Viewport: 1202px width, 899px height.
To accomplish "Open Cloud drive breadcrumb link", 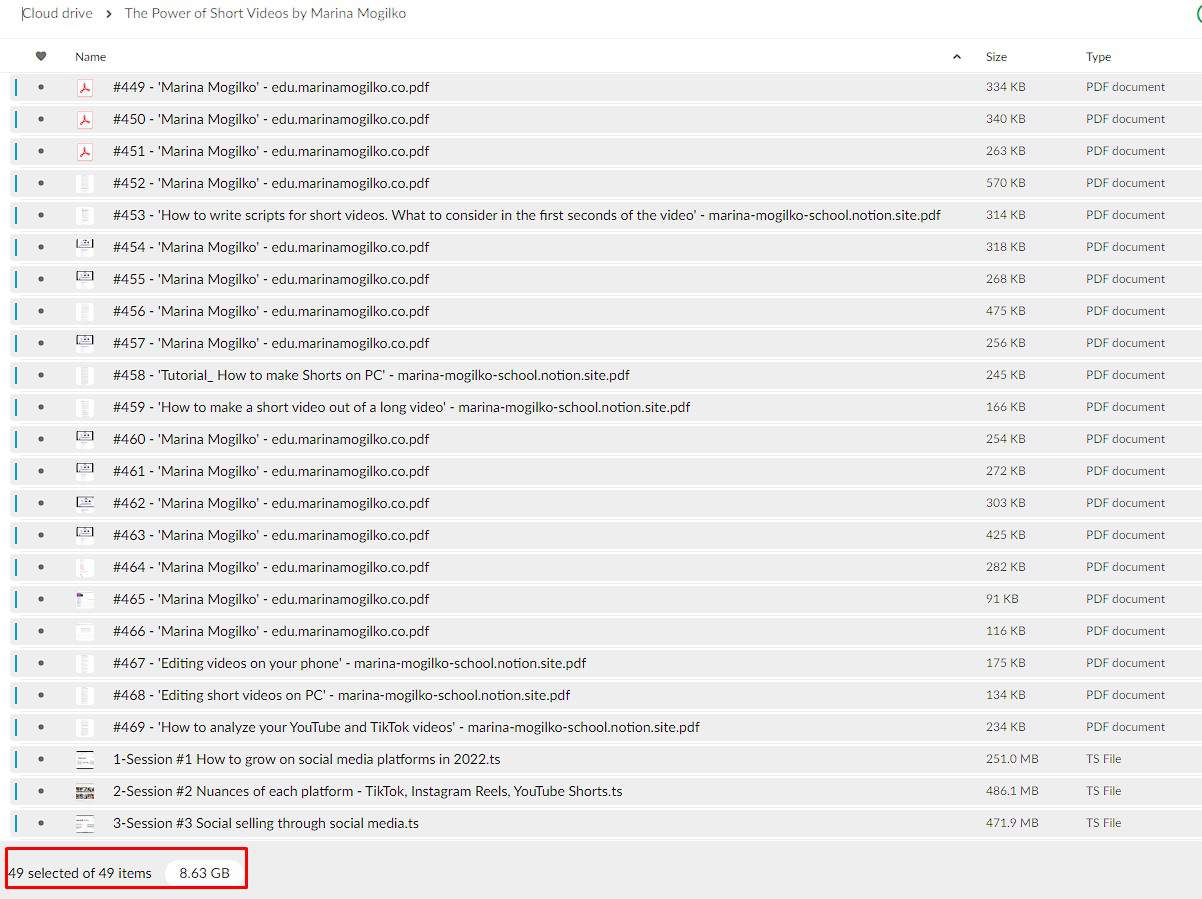I will 57,14.
